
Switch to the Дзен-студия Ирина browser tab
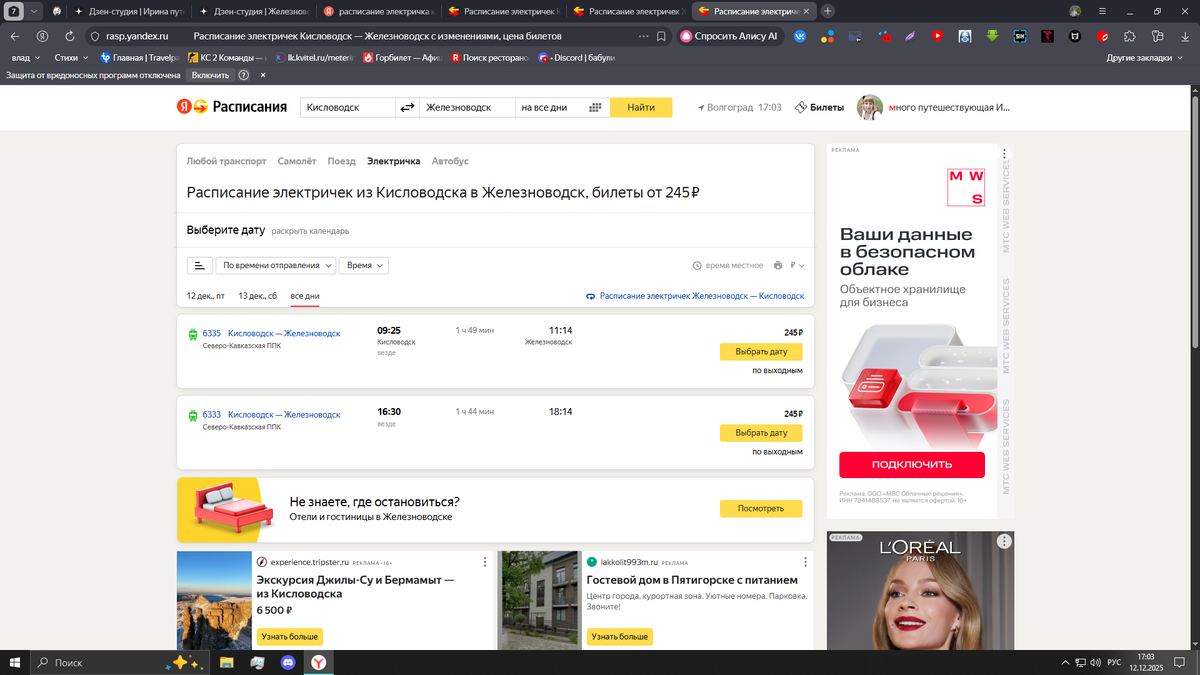[127, 11]
